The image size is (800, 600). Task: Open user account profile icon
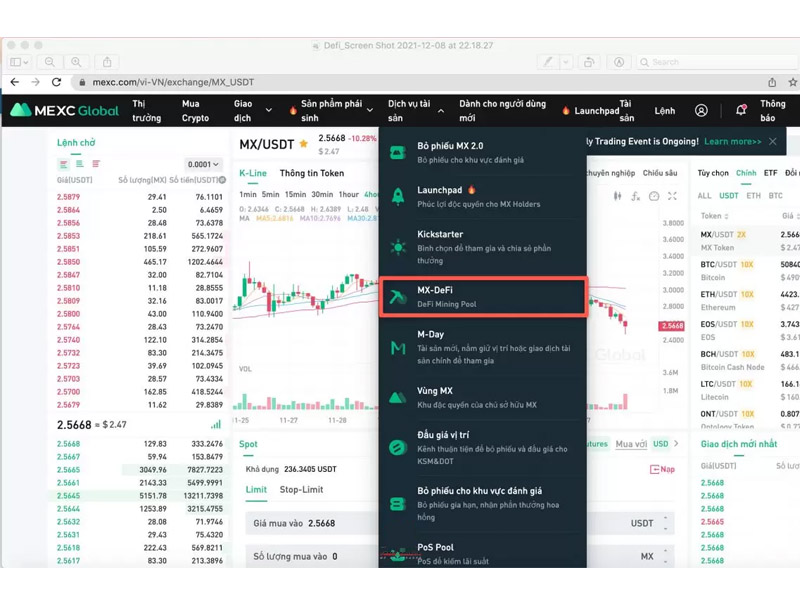(x=701, y=110)
